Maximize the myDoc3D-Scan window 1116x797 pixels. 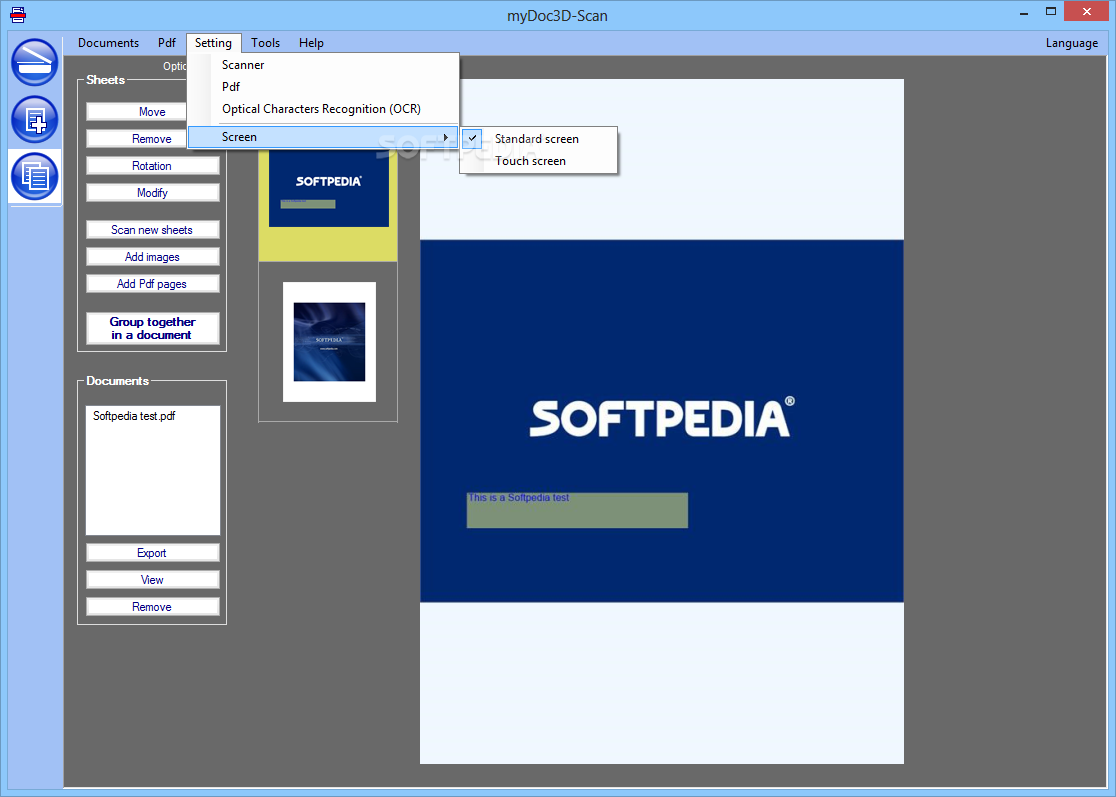[x=1051, y=12]
